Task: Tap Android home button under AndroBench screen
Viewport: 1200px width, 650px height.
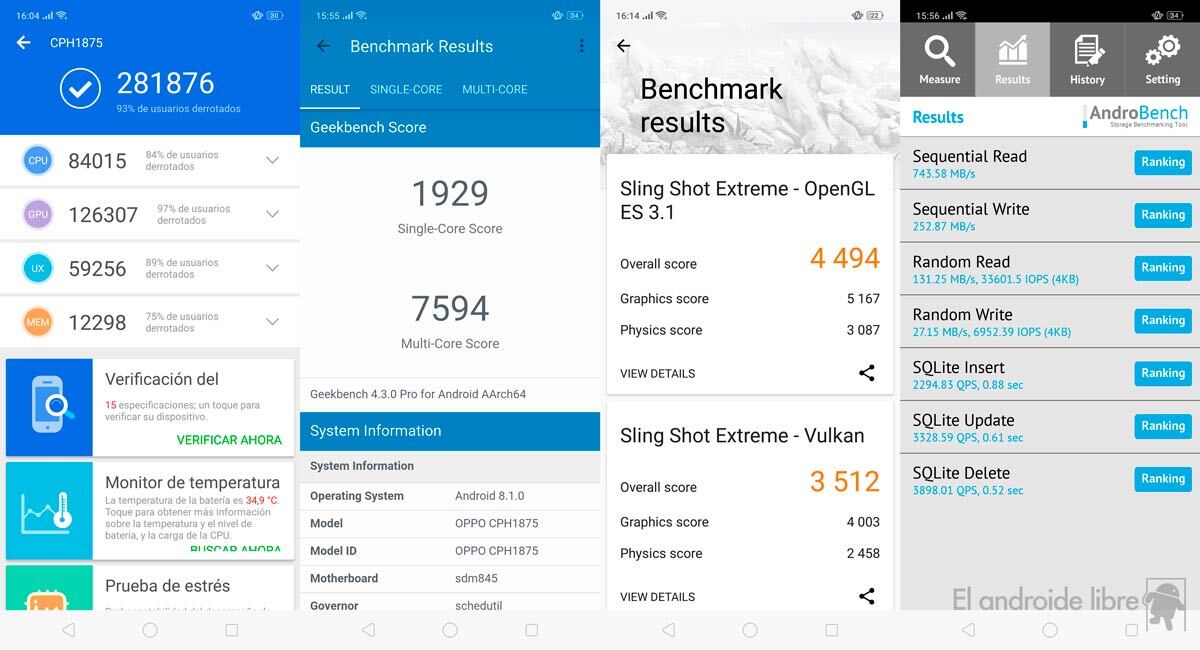Action: 1050,630
